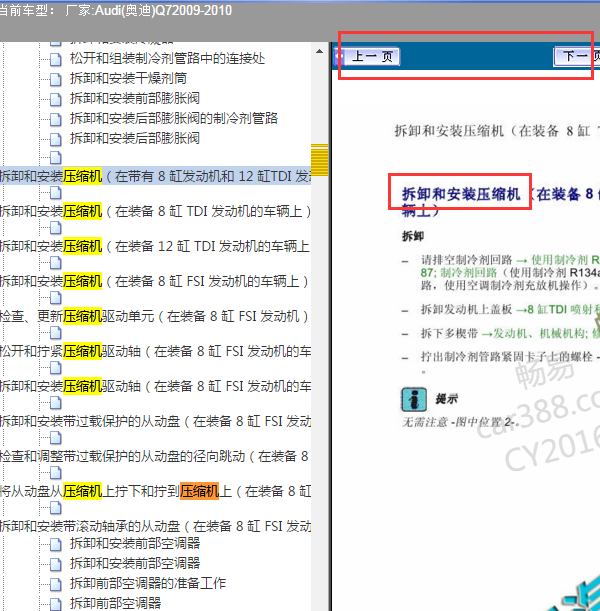Viewport: 600px width, 611px height.
Task: Click the tree scrollbar up arrow
Action: [x=319, y=51]
